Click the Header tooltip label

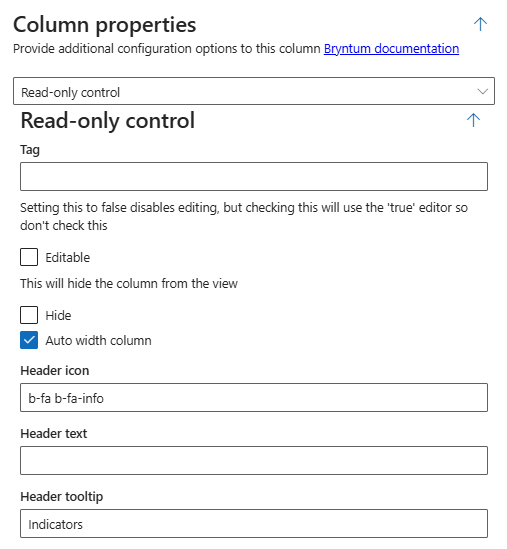click(62, 496)
